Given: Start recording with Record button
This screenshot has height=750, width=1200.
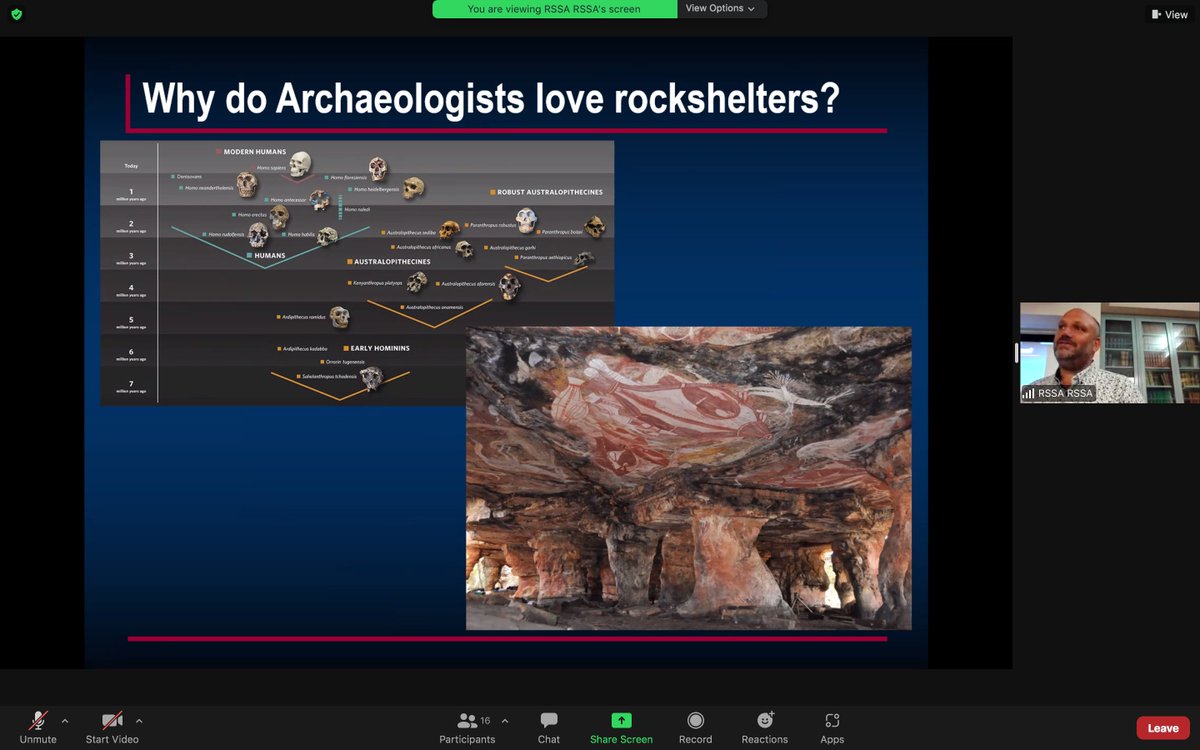Looking at the screenshot, I should [695, 728].
